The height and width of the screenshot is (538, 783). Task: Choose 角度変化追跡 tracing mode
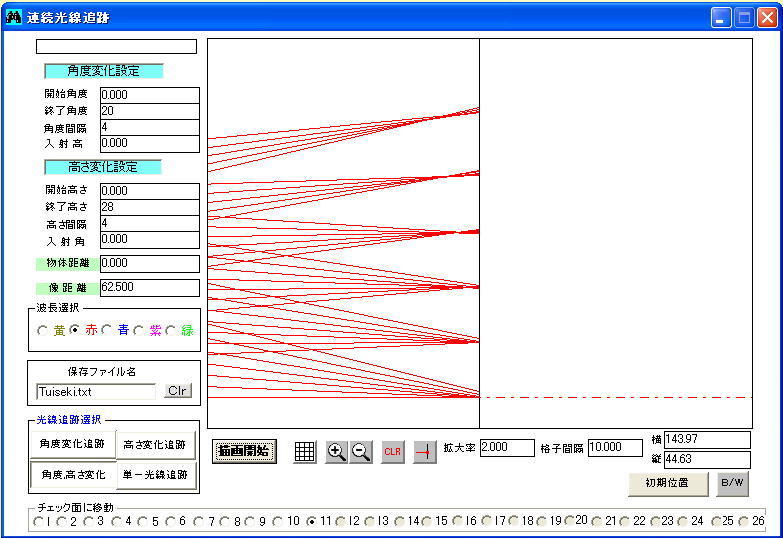(x=72, y=443)
